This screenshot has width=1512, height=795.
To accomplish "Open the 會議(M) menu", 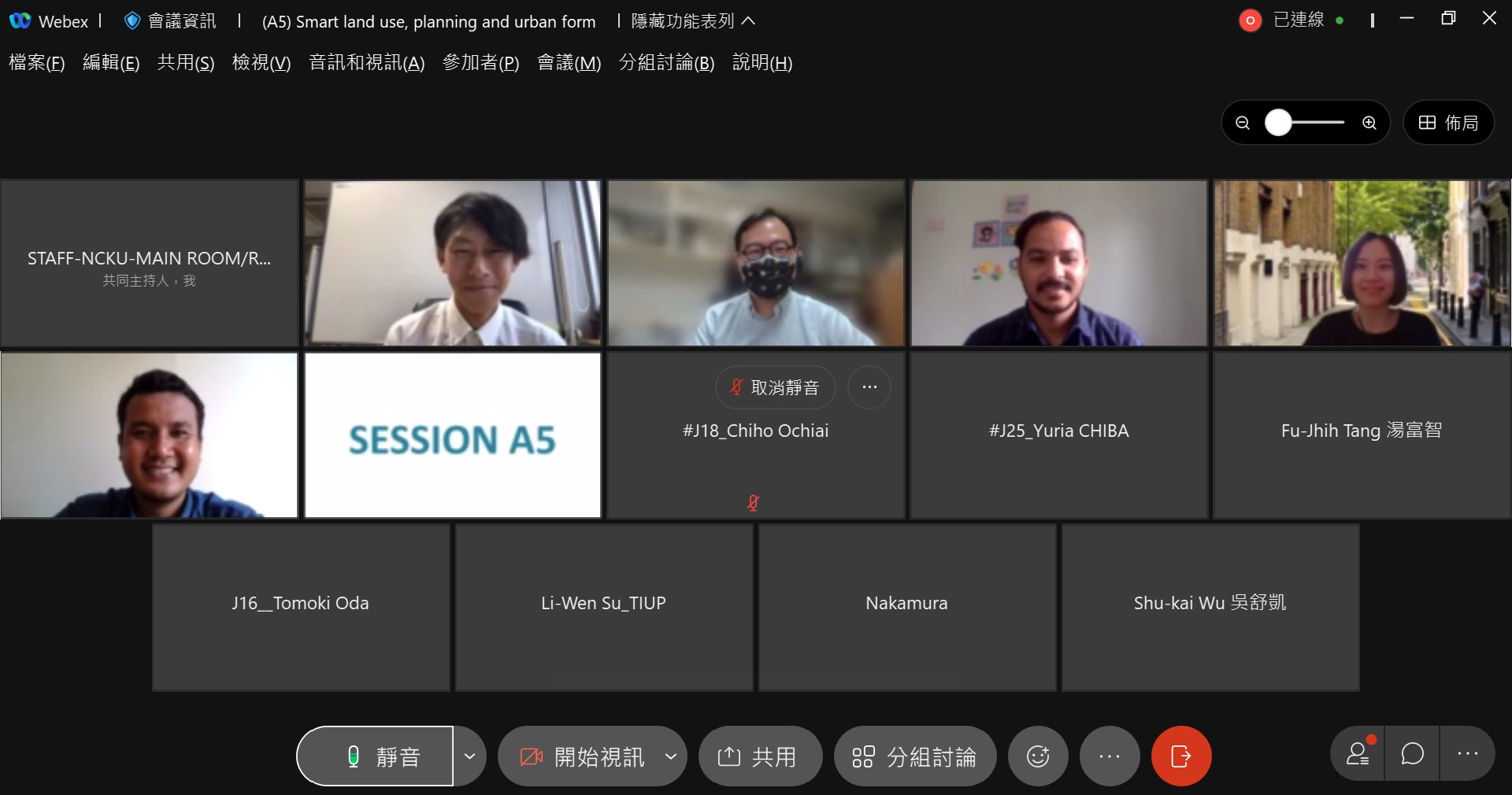I will pyautogui.click(x=569, y=63).
